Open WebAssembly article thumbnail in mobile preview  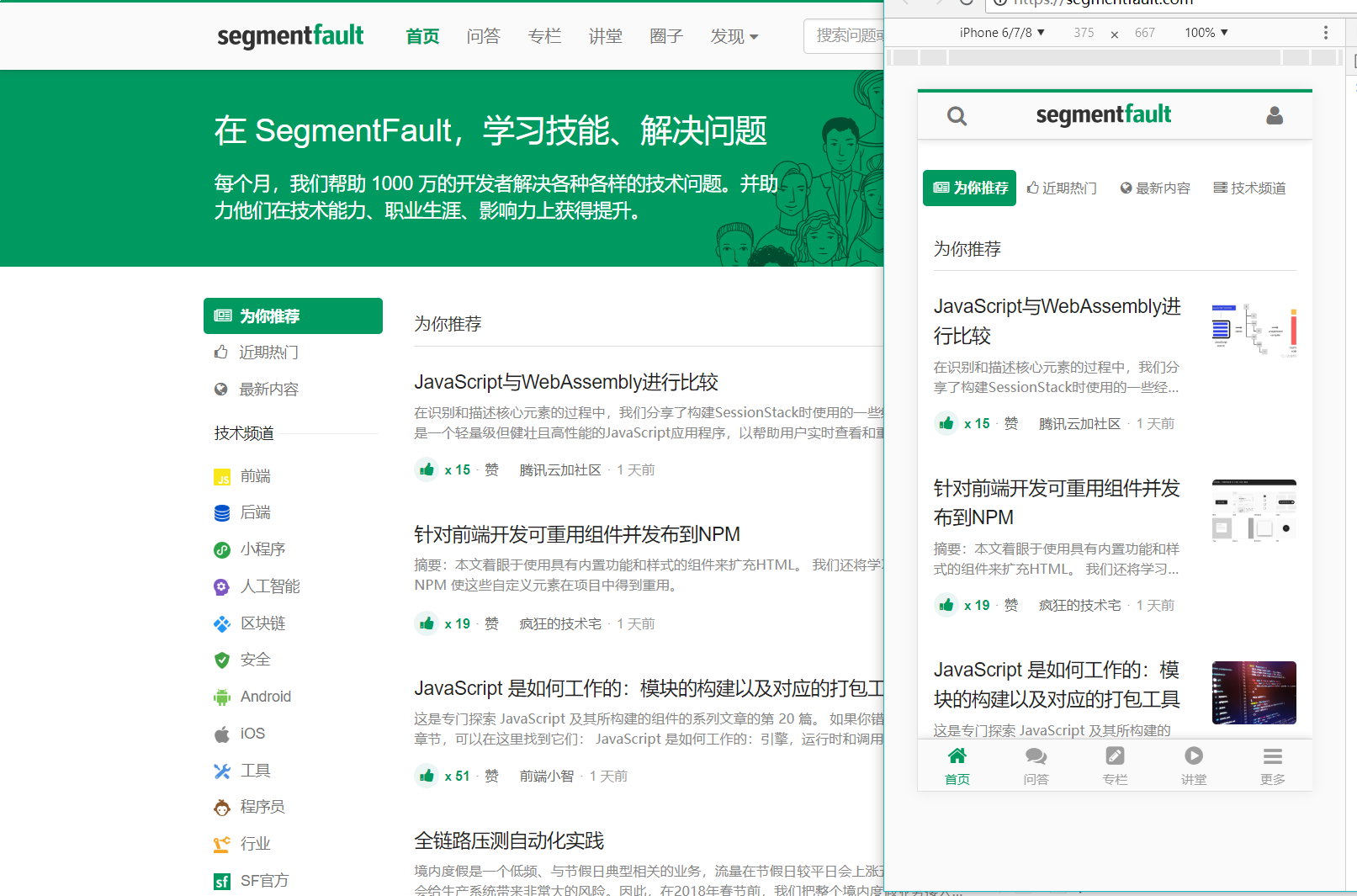tap(1254, 330)
